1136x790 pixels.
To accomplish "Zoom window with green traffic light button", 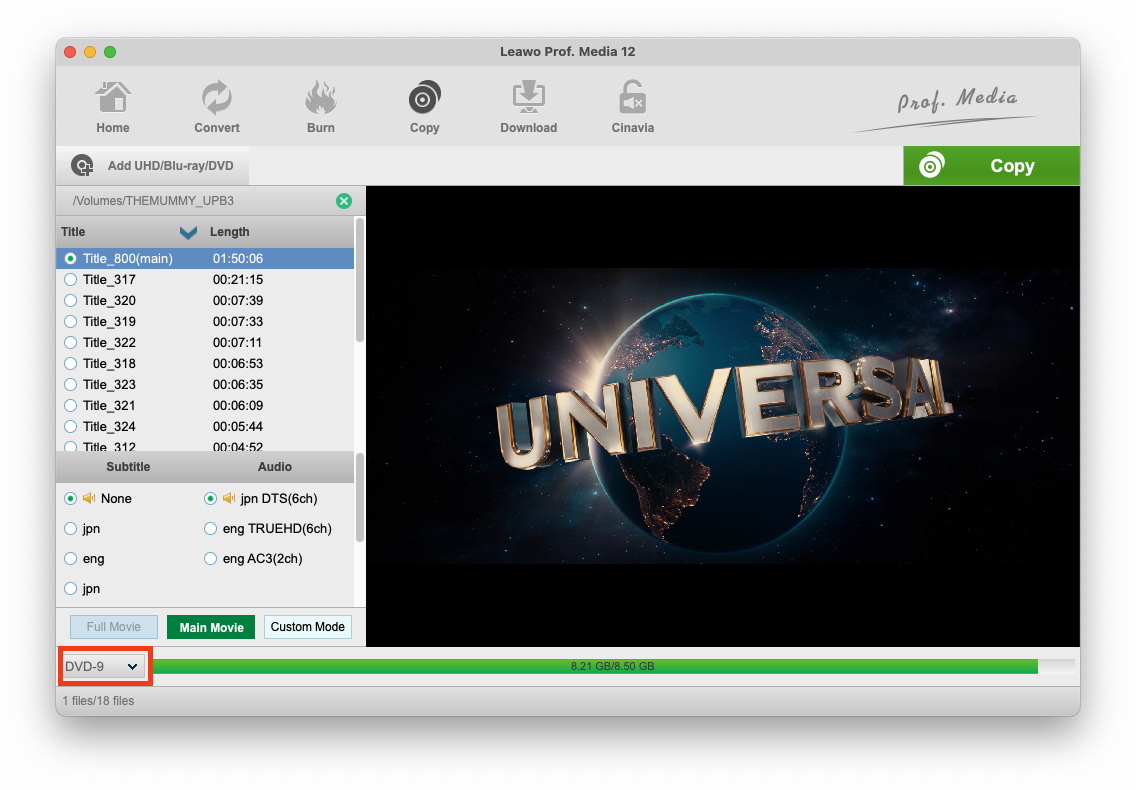I will click(110, 52).
